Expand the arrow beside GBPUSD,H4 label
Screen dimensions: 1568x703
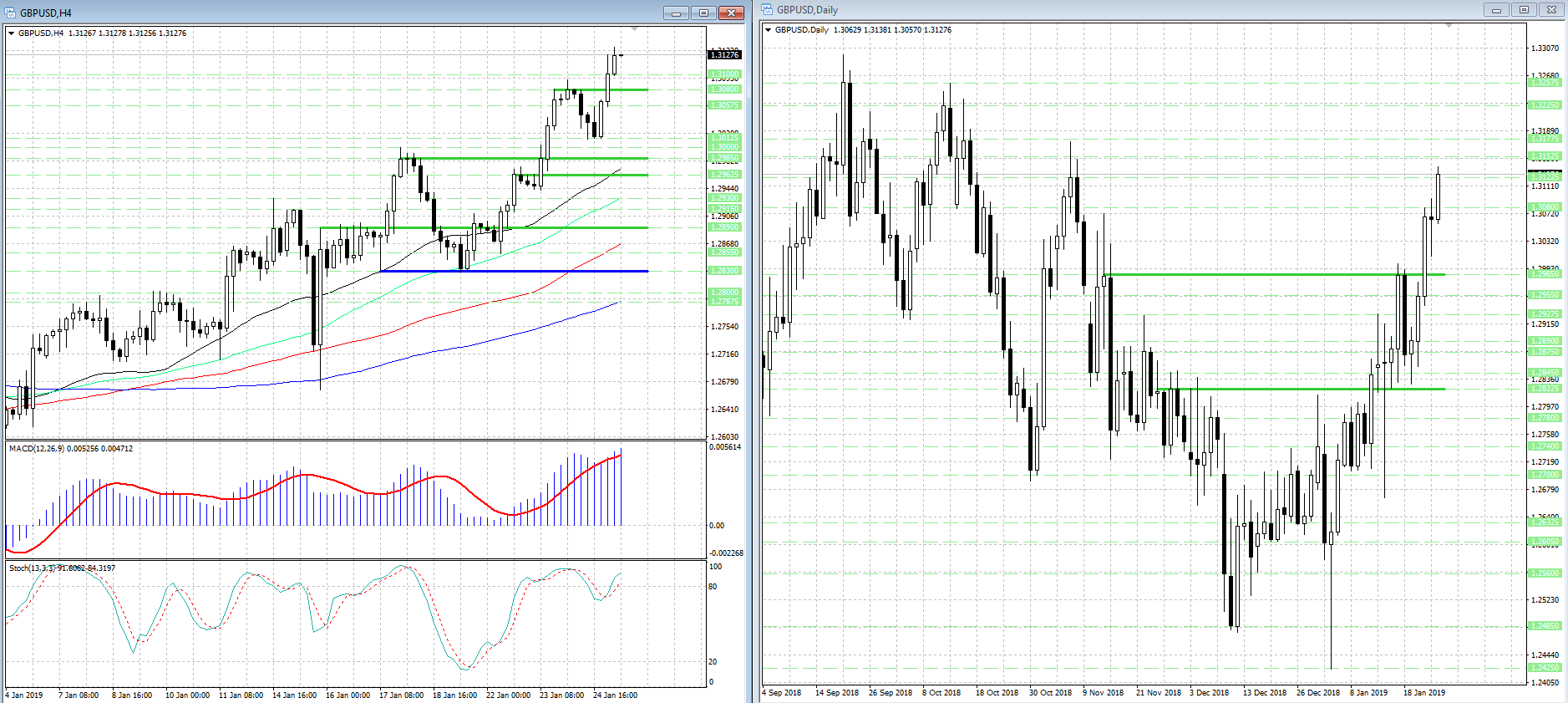(x=11, y=33)
